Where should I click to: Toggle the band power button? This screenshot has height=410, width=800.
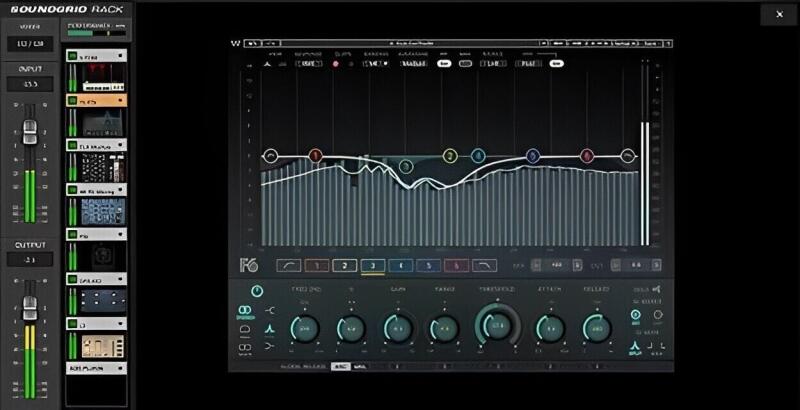coord(258,291)
